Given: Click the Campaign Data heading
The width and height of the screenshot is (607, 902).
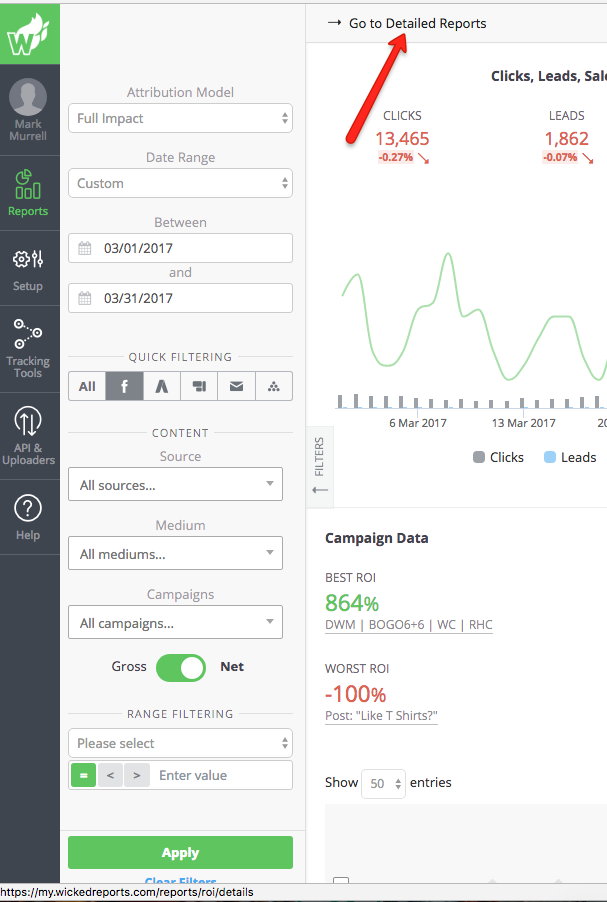Looking at the screenshot, I should [377, 538].
